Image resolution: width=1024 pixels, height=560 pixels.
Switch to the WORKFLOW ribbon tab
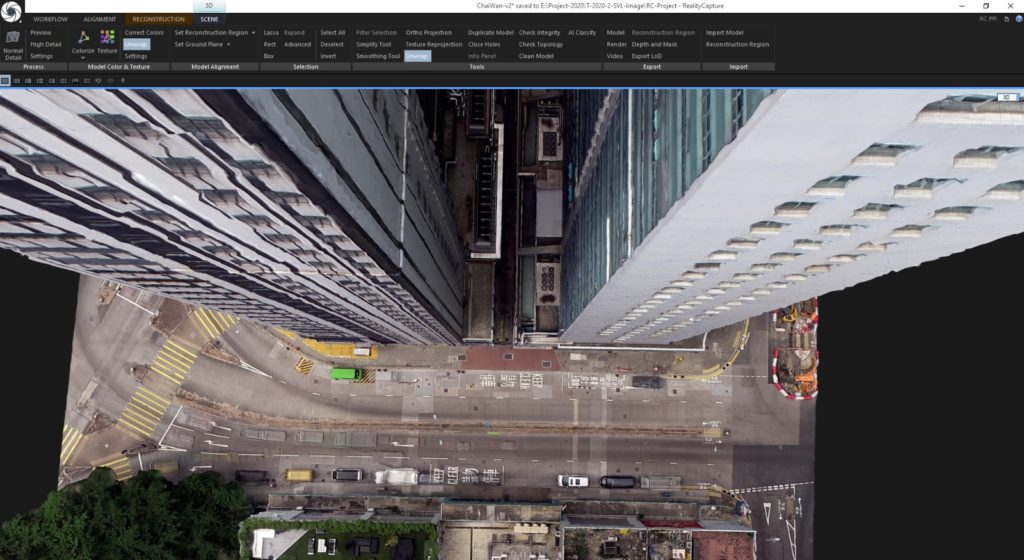tap(51, 19)
